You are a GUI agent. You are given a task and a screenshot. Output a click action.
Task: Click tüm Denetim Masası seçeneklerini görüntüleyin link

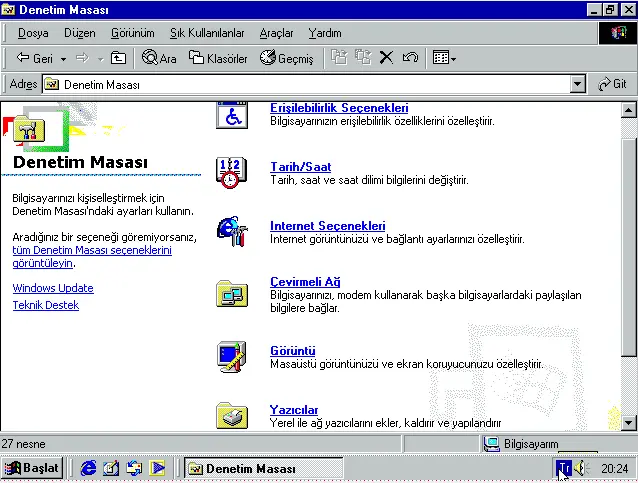pyautogui.click(x=92, y=256)
